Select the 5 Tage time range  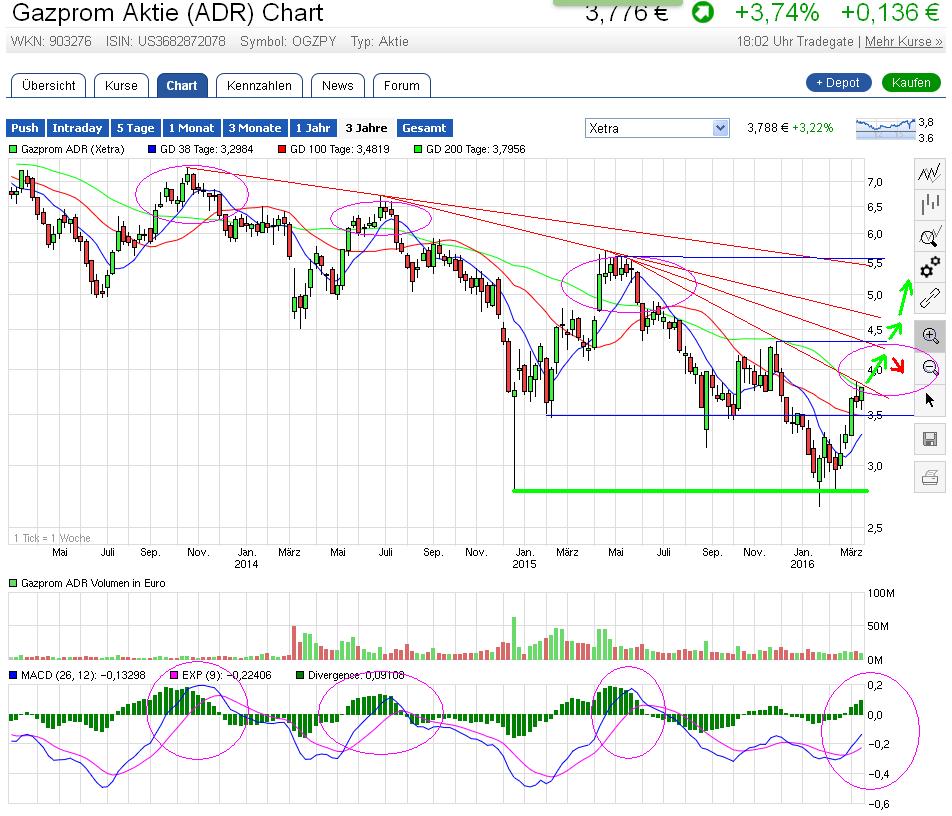(x=135, y=128)
